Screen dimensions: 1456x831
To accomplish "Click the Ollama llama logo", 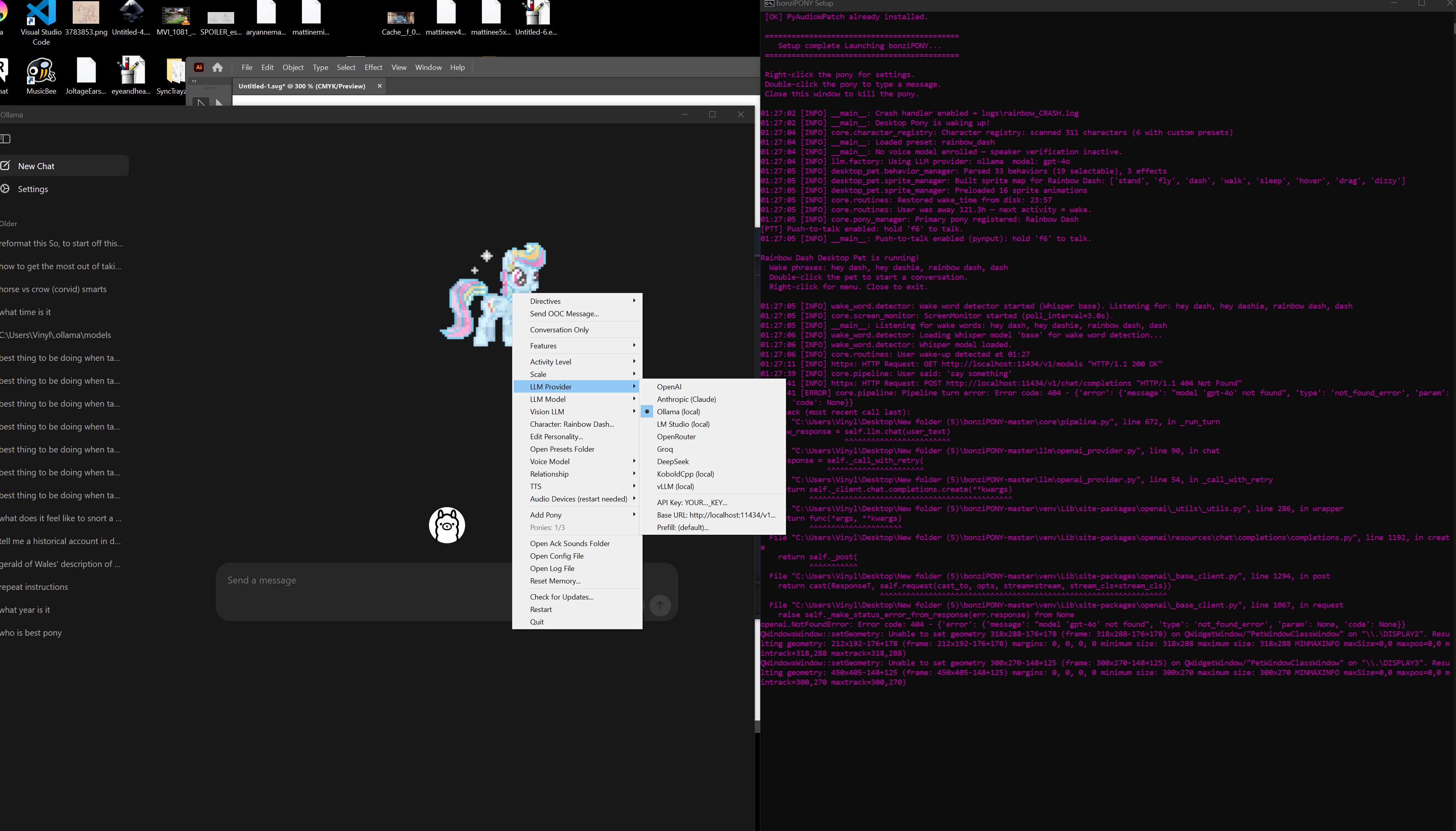I will [447, 525].
